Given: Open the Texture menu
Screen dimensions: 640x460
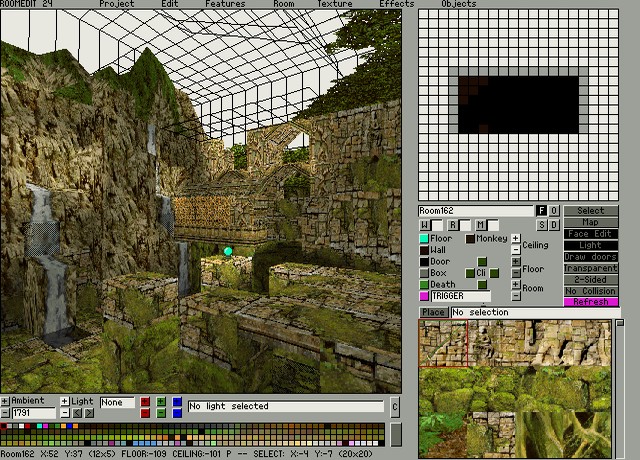Looking at the screenshot, I should [x=334, y=4].
